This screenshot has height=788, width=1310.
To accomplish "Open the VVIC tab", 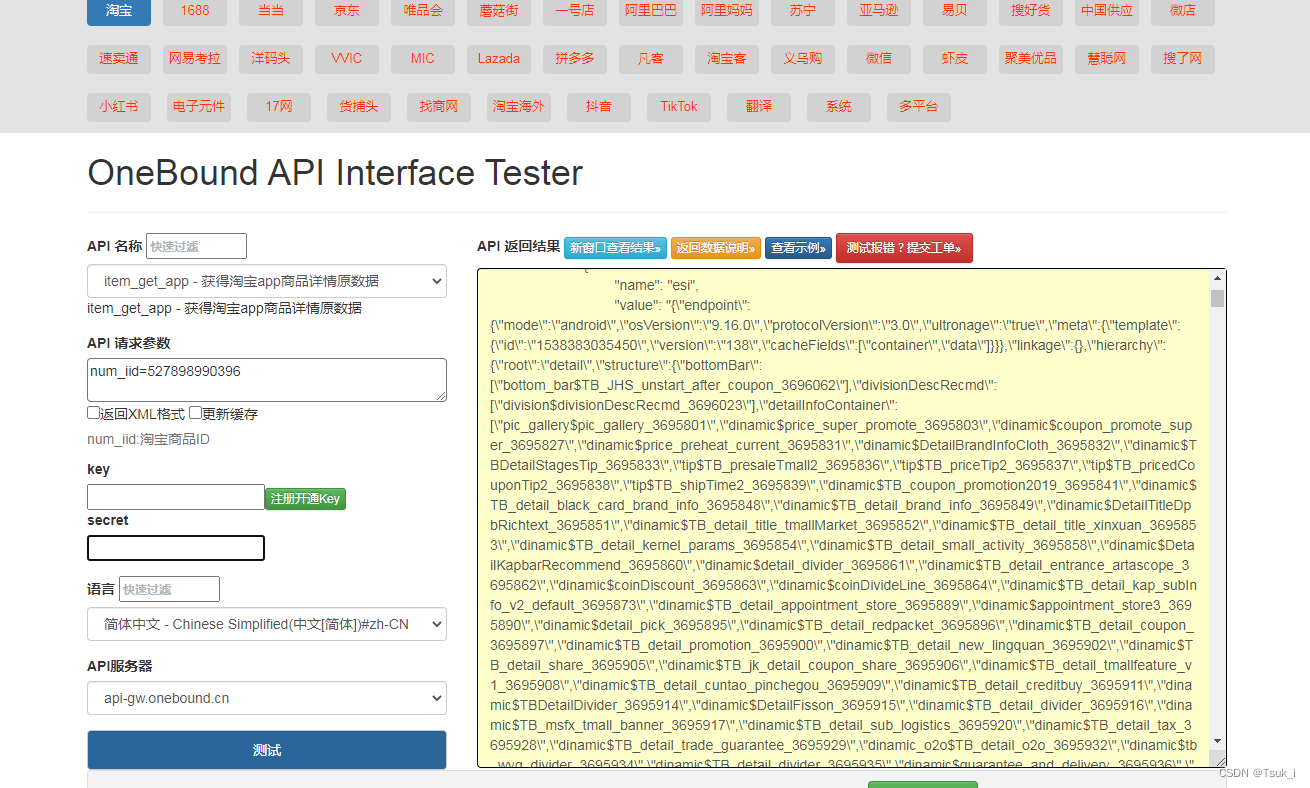I will pyautogui.click(x=347, y=59).
